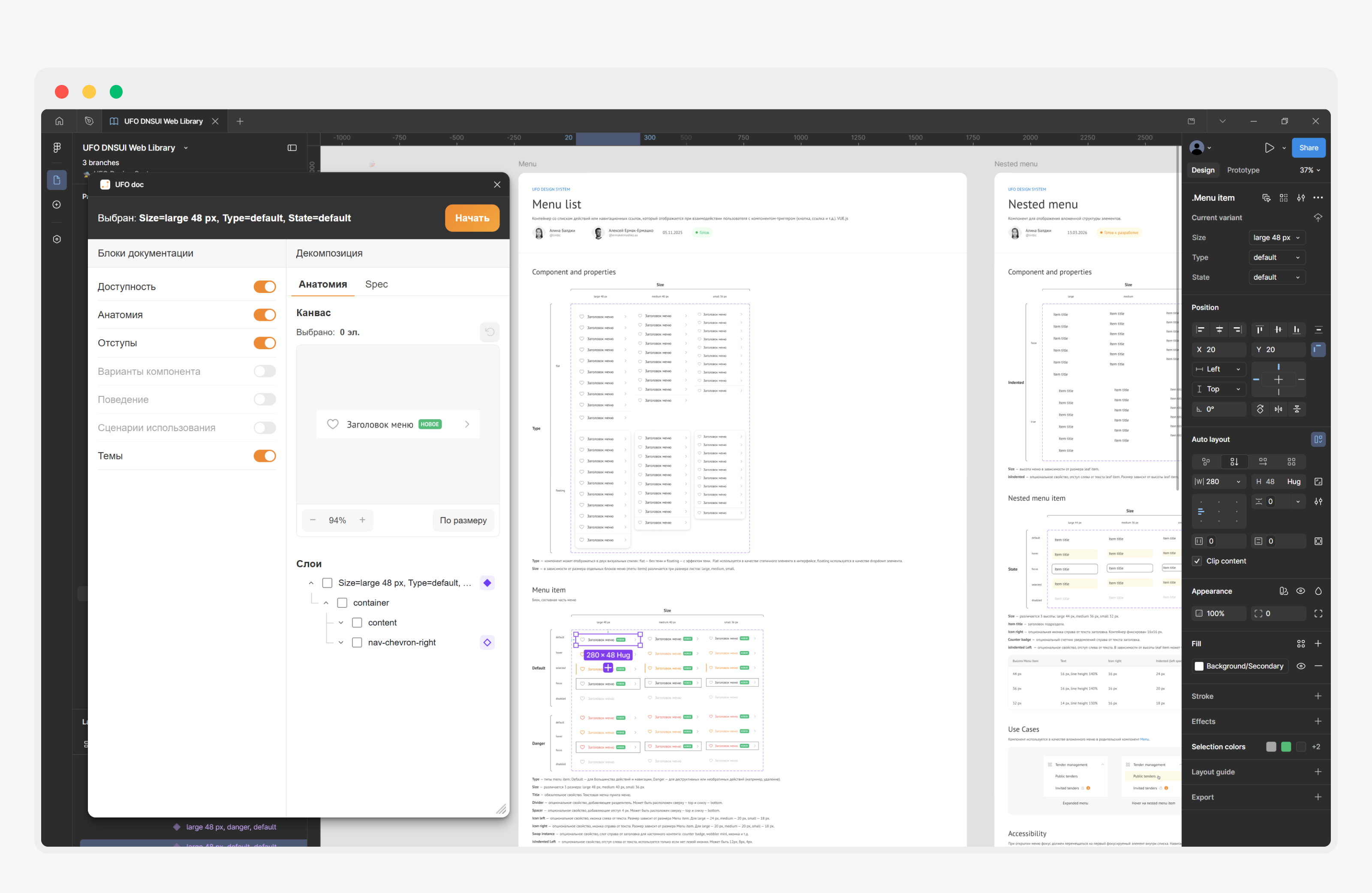
Task: Zoom out the Канвас preview with minus
Action: pos(313,520)
